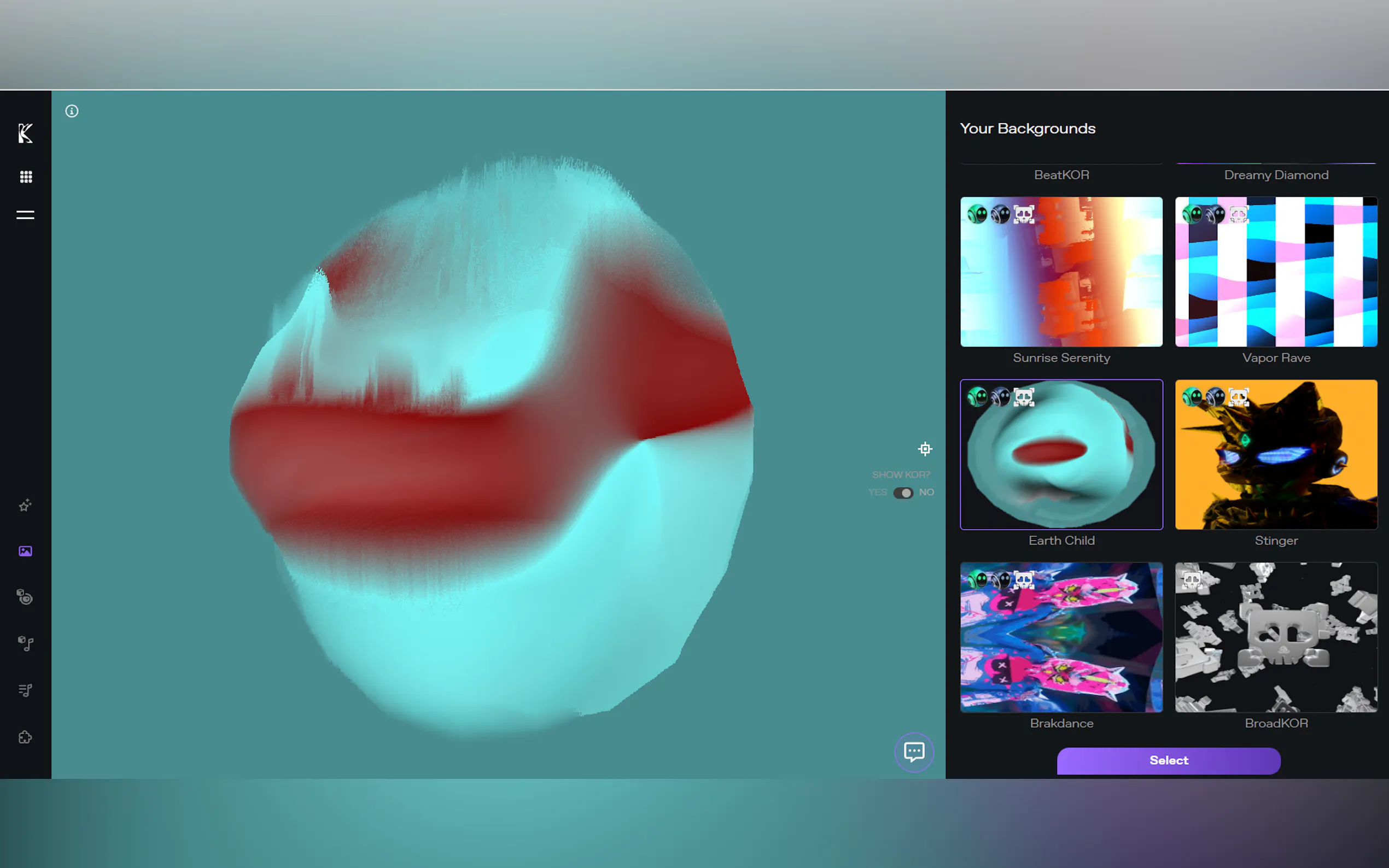This screenshot has width=1389, height=868.
Task: Pick the Vapor Rave background
Action: pos(1276,272)
